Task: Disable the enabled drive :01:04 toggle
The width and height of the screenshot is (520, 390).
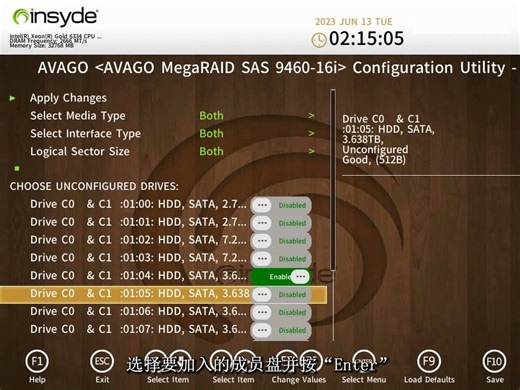Action: coord(281,277)
